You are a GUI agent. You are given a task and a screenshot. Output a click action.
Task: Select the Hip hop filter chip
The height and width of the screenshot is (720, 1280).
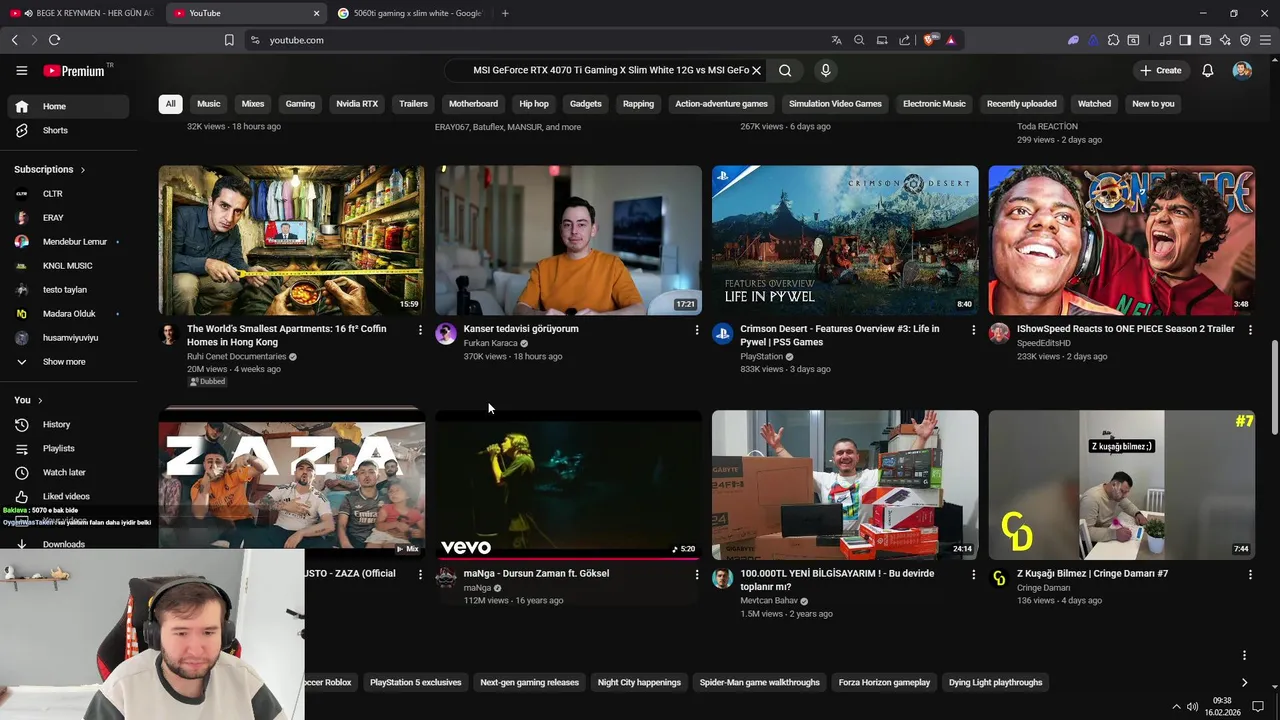click(534, 104)
